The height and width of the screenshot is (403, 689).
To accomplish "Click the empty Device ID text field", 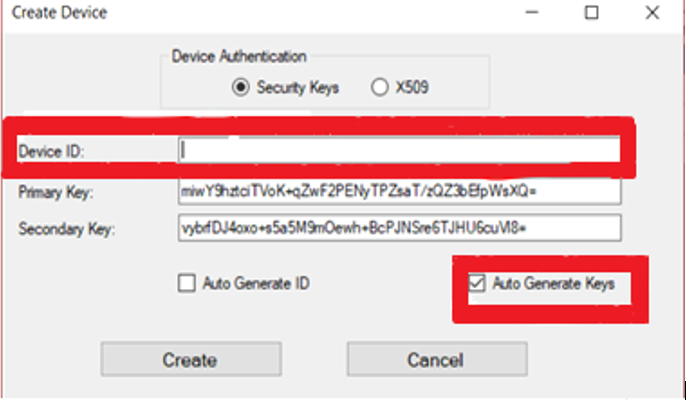I will point(399,150).
